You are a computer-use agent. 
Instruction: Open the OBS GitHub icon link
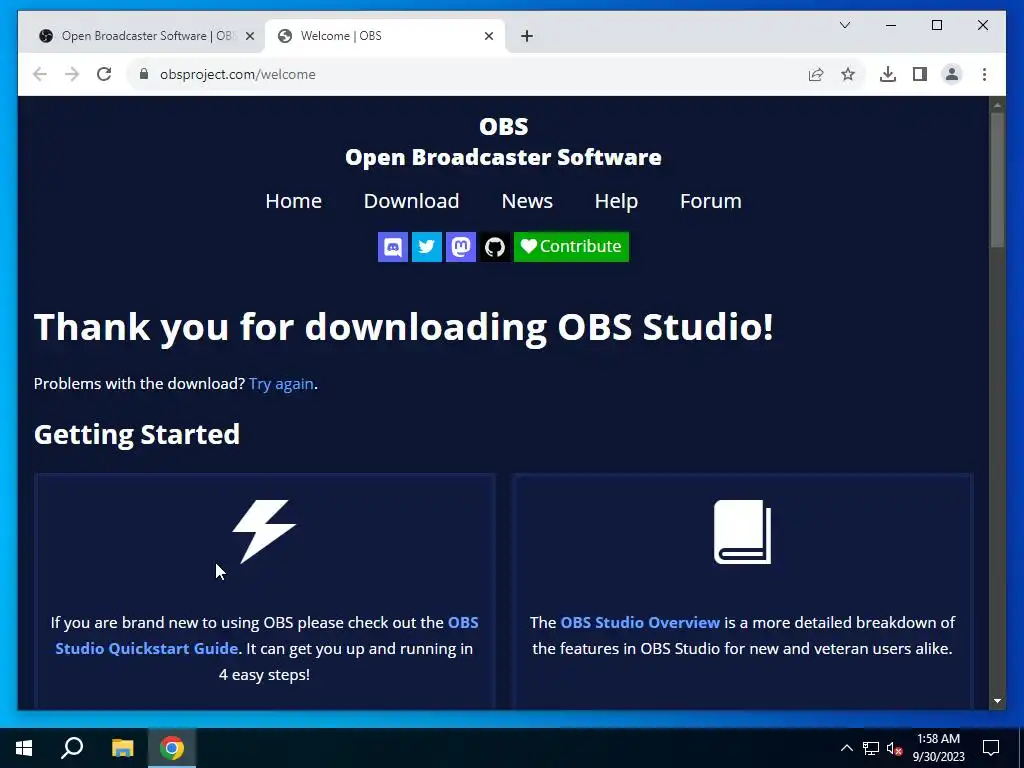click(x=494, y=247)
